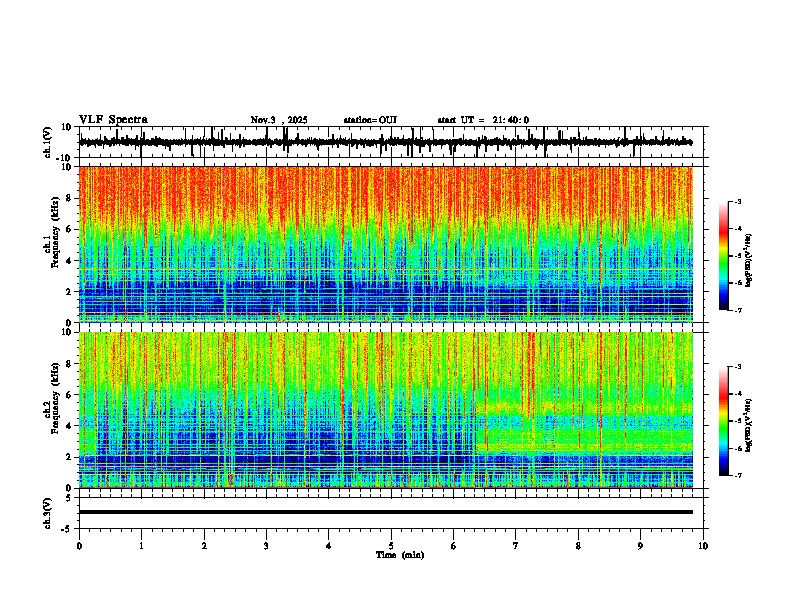Select the "start UT = 21:40: 0" text
The image size is (792, 612).
point(483,120)
